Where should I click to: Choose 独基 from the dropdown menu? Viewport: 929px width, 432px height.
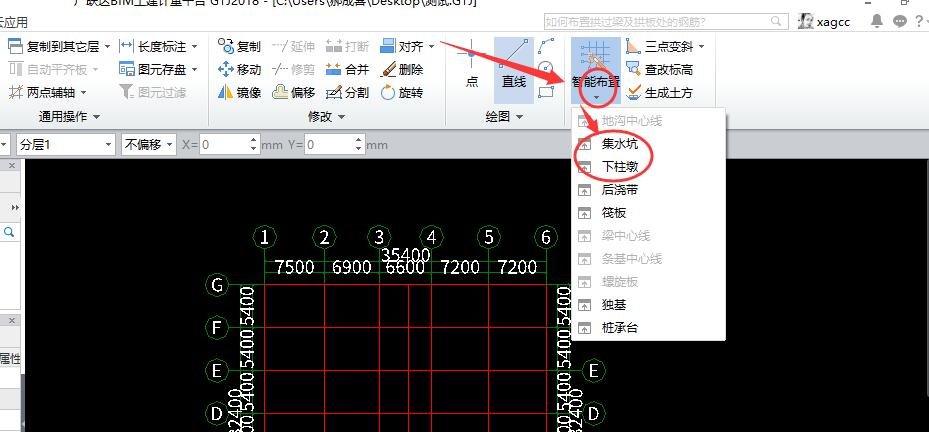[x=648, y=305]
